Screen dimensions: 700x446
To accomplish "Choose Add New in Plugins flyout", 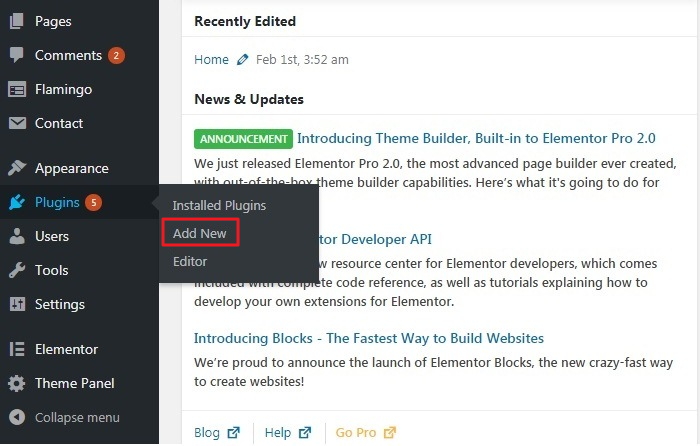I will (x=200, y=233).
